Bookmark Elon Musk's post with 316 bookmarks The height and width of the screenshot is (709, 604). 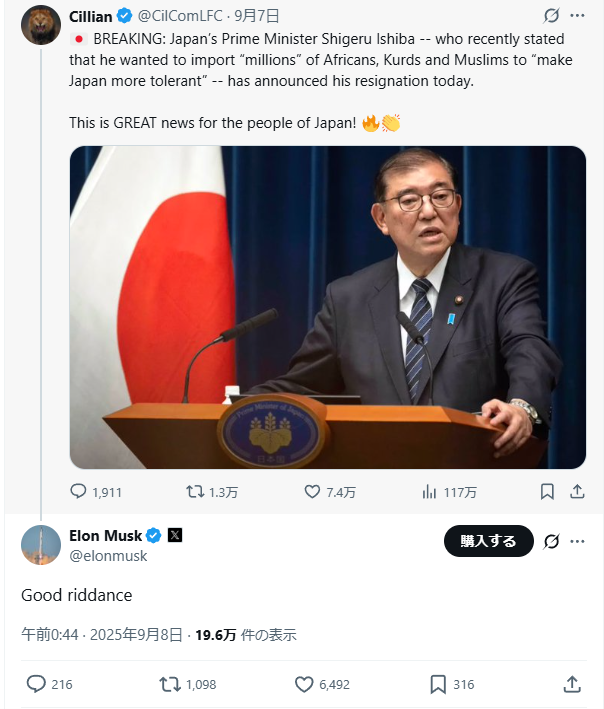click(x=438, y=684)
